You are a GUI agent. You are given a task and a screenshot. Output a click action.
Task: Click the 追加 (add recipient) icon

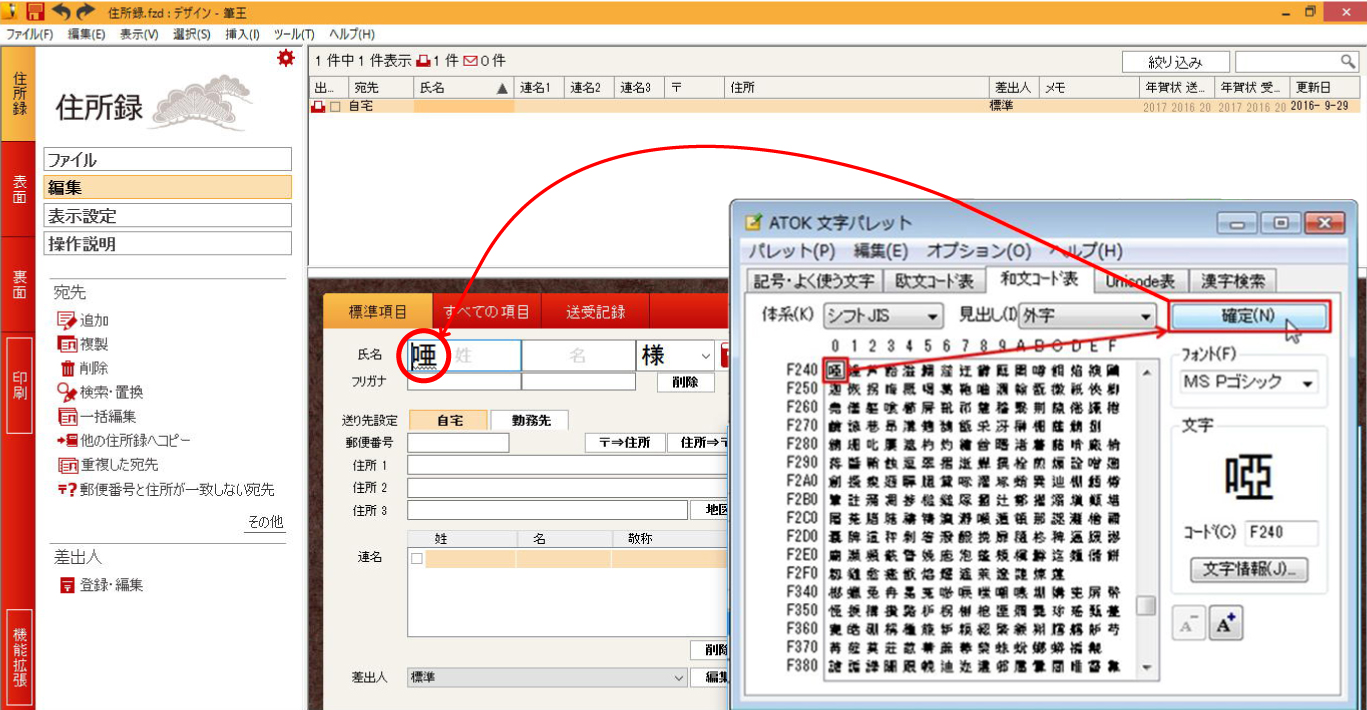click(x=67, y=321)
